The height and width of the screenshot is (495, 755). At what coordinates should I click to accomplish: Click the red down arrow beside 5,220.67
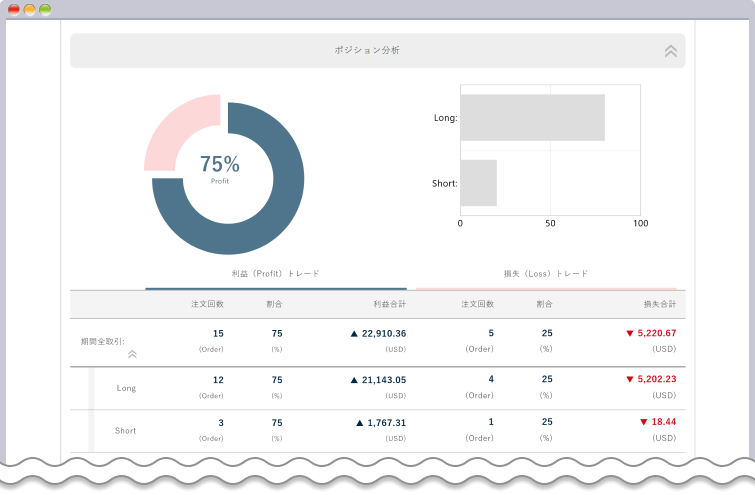coord(629,333)
